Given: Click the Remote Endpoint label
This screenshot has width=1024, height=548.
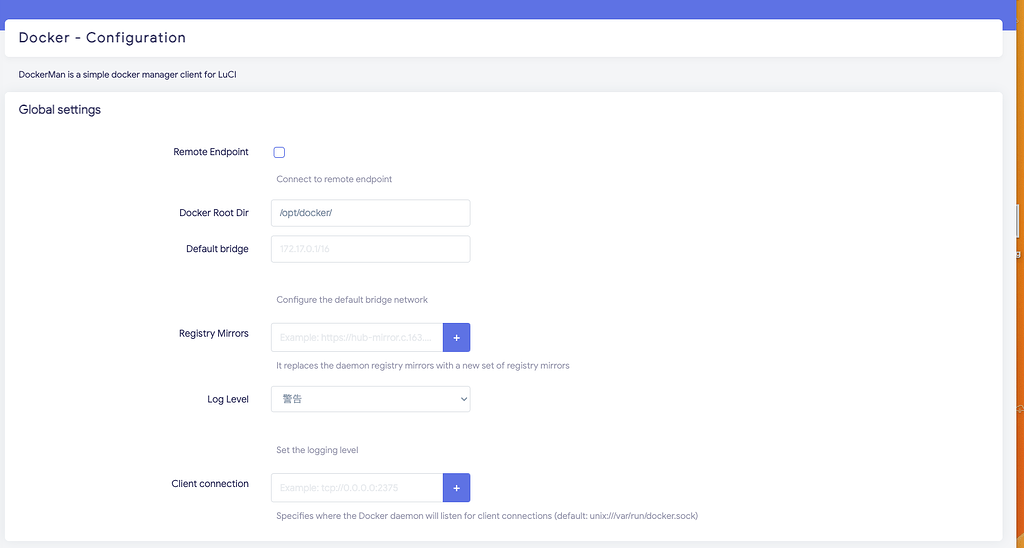Looking at the screenshot, I should (211, 152).
